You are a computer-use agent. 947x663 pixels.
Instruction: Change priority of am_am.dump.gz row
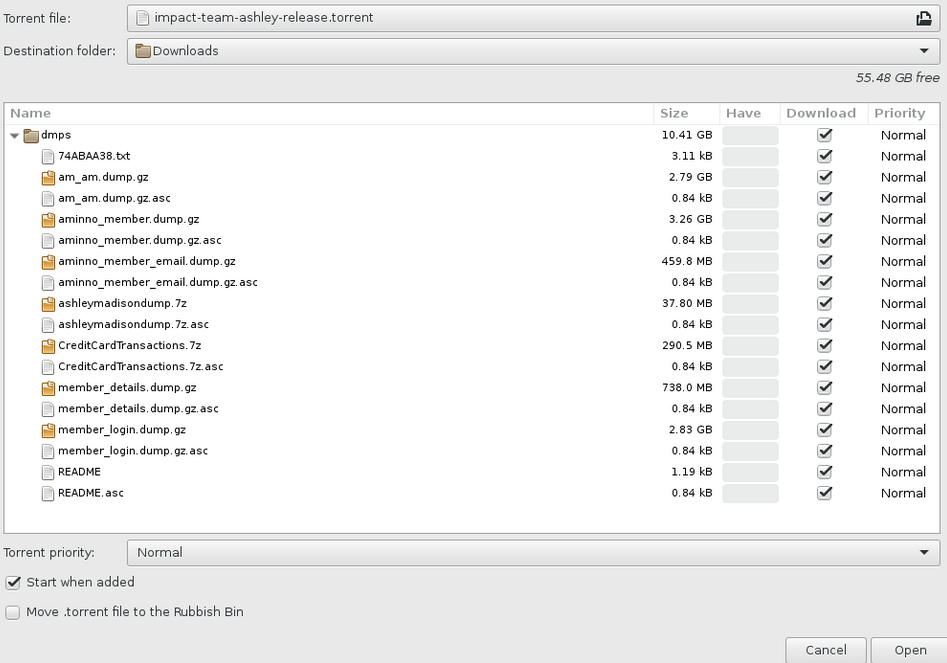point(903,178)
